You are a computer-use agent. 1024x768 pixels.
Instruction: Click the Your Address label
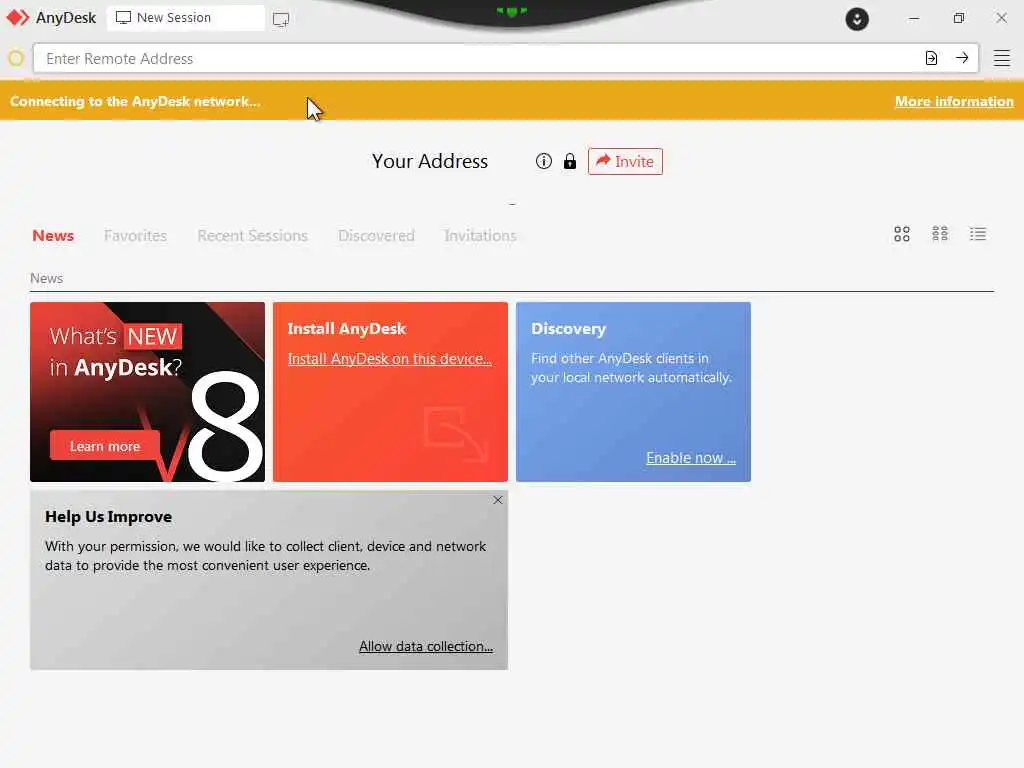pos(430,161)
